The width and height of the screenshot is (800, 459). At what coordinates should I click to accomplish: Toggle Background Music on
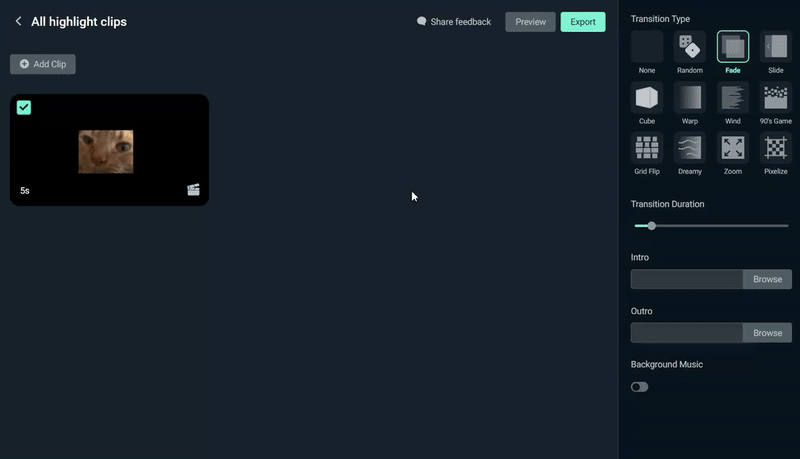(x=639, y=387)
